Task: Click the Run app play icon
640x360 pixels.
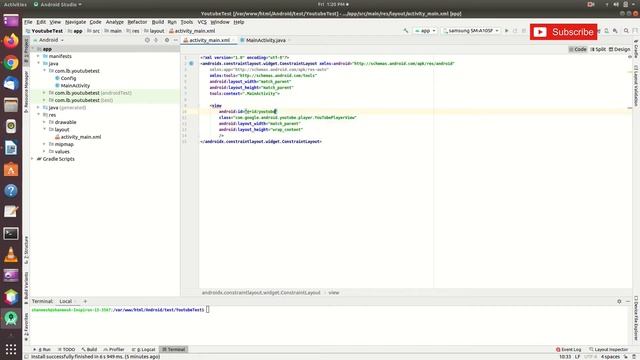Action: (x=507, y=31)
